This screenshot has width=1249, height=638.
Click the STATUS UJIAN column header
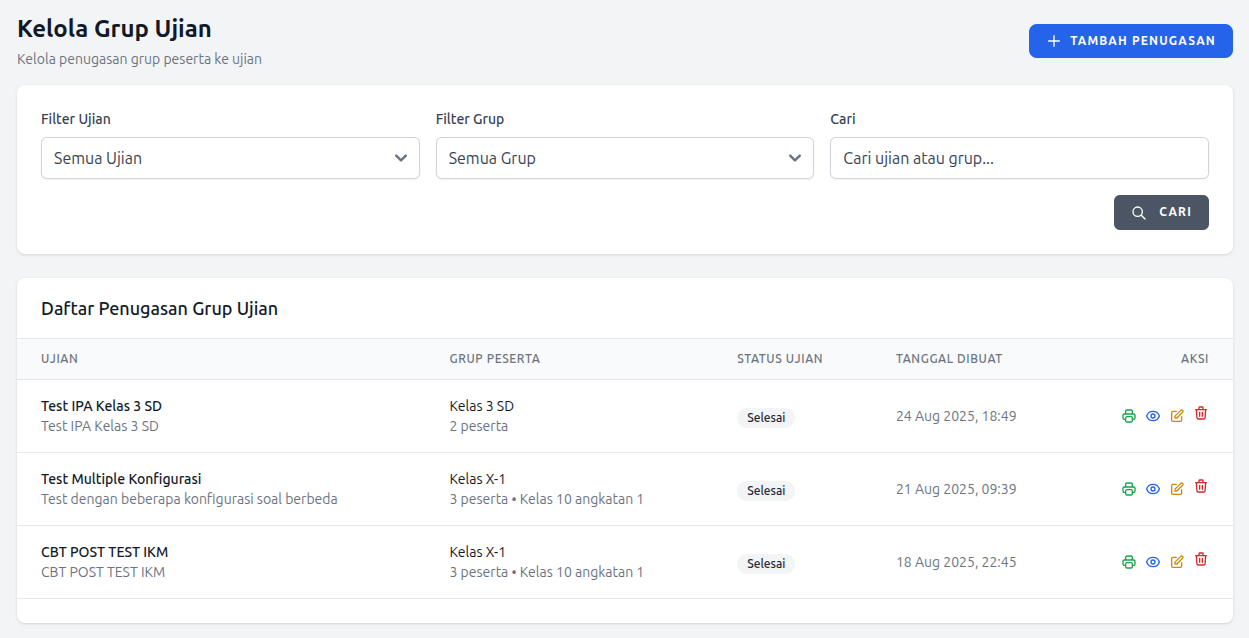(779, 358)
